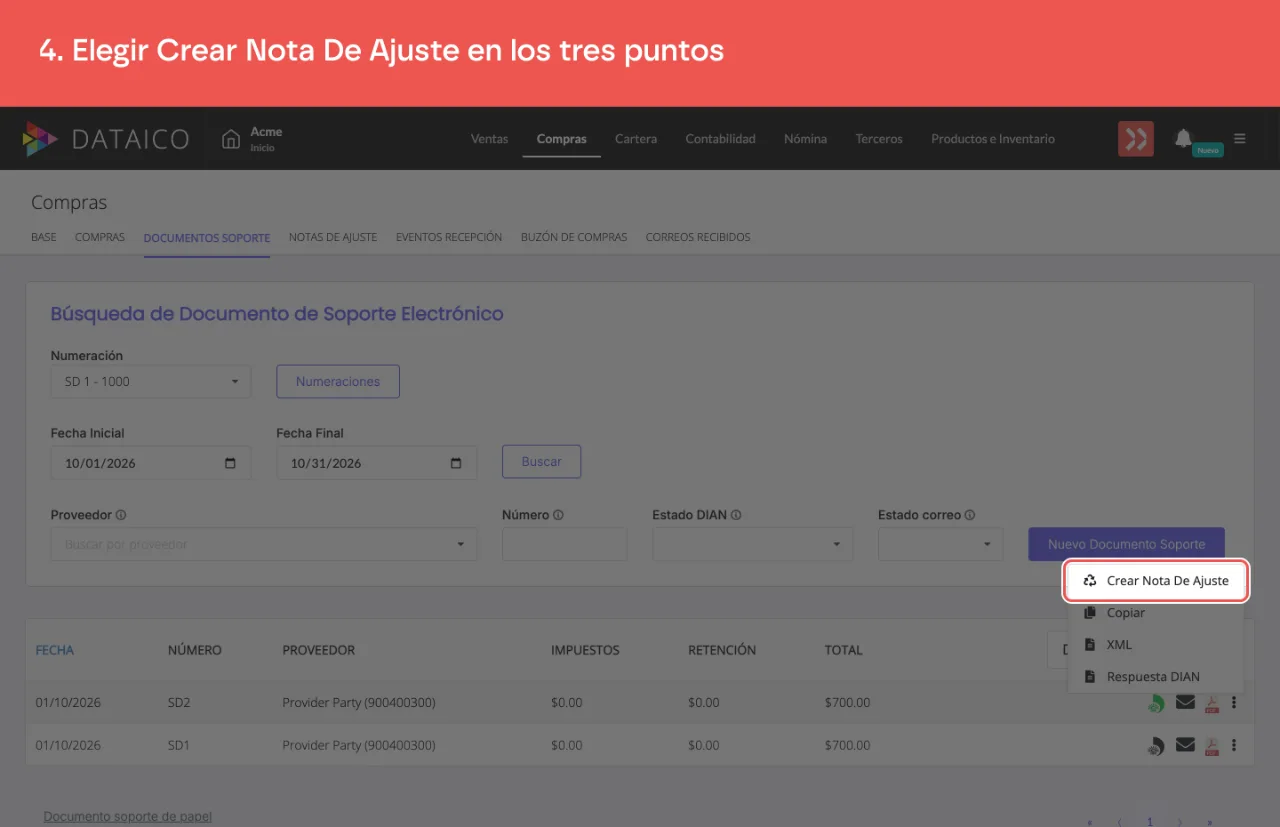Click Nuevo Documento Soporte button

[1126, 544]
